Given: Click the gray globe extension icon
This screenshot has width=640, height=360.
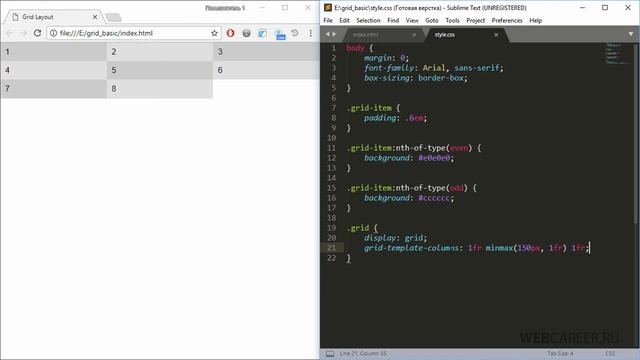Looking at the screenshot, I should click(246, 33).
